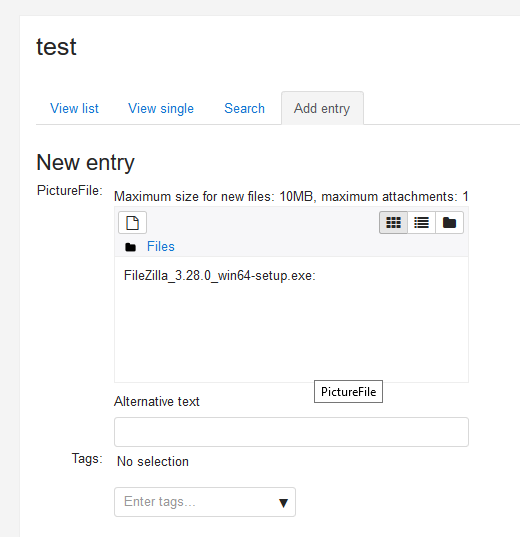Focus the Alternative text input box
520x537 pixels.
291,432
